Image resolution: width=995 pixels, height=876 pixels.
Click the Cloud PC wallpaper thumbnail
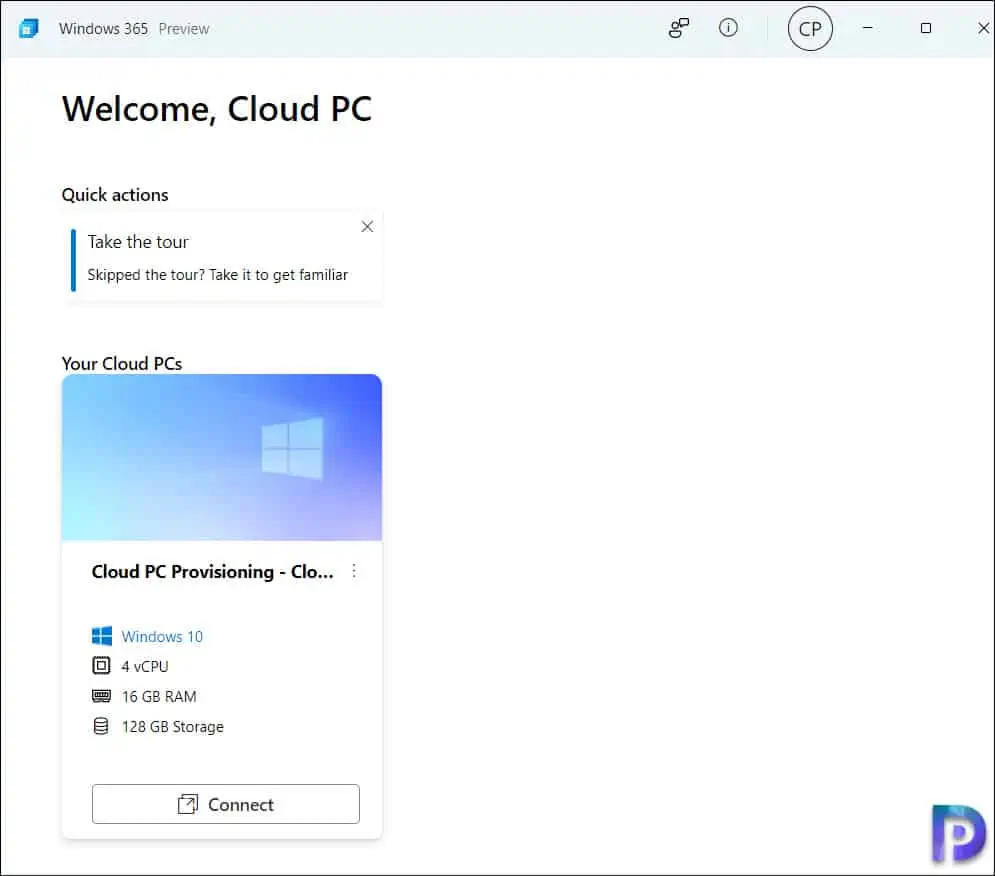click(222, 457)
